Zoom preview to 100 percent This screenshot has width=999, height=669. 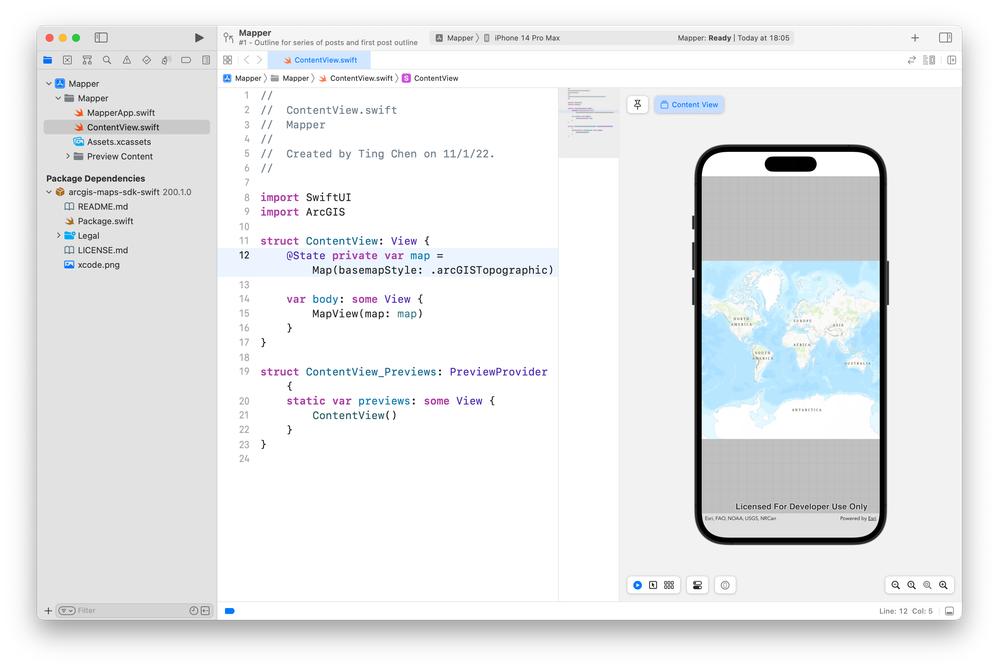point(912,585)
